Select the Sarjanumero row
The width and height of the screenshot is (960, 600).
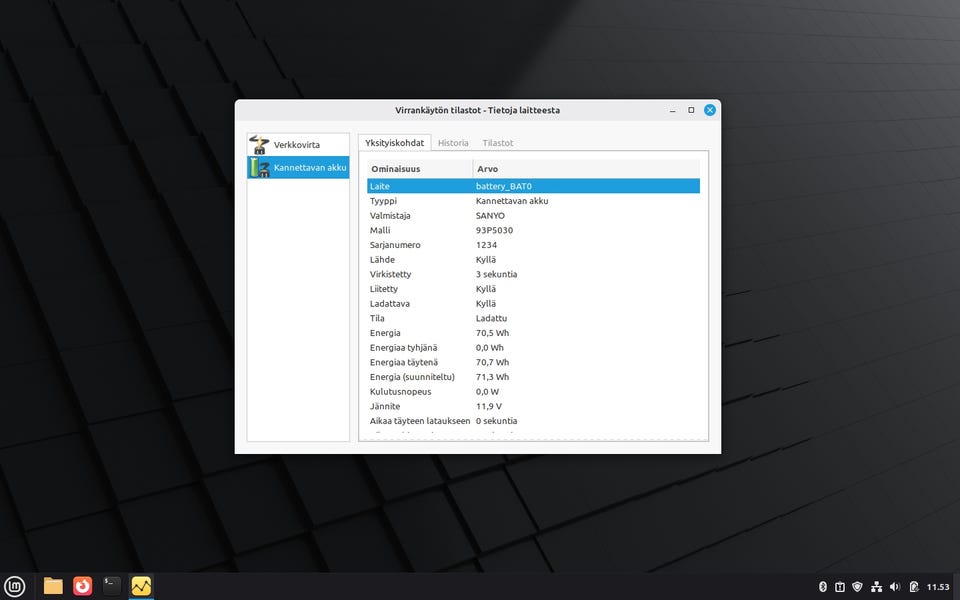tap(533, 245)
